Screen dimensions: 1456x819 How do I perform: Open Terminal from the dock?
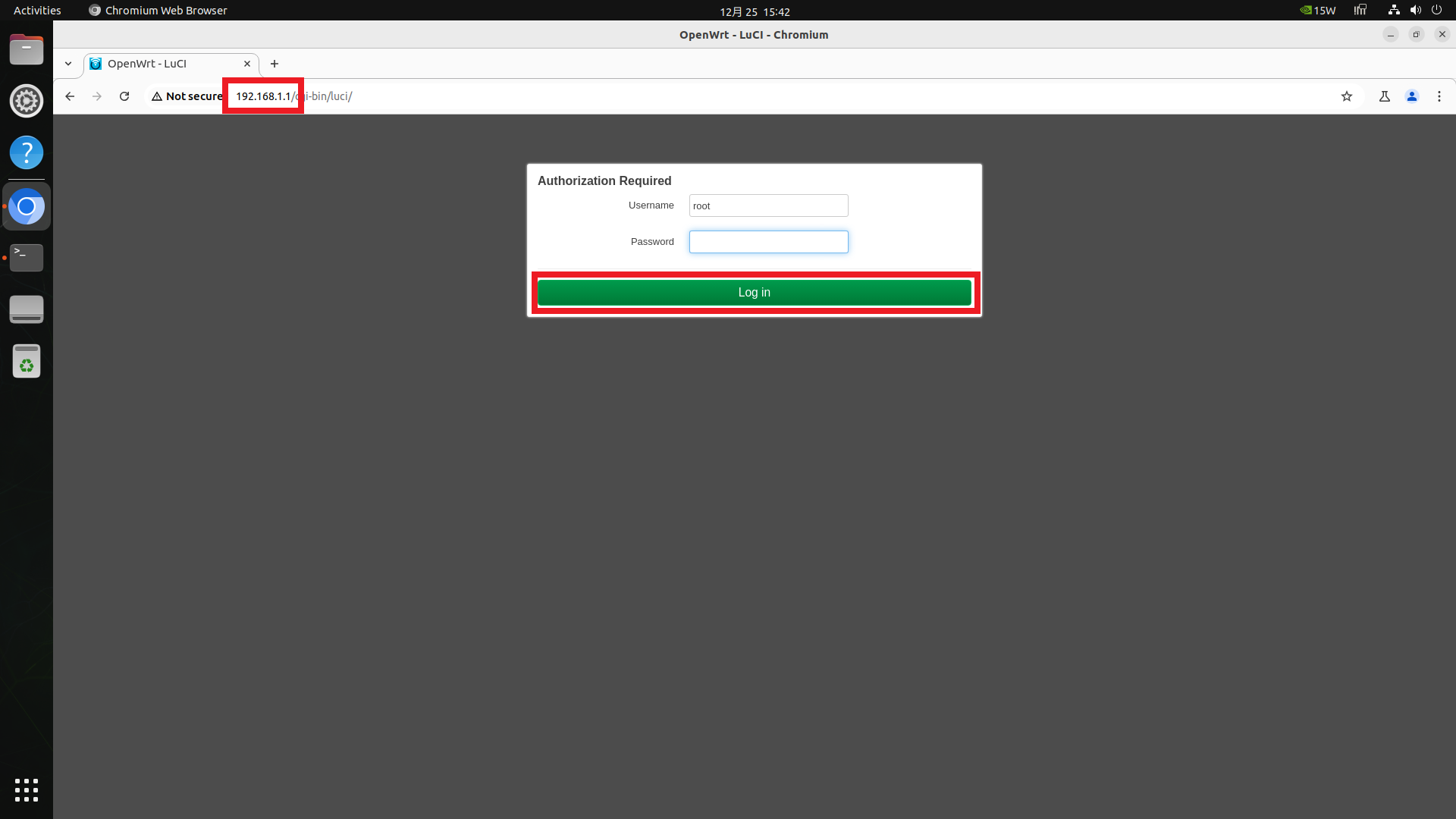(x=27, y=258)
